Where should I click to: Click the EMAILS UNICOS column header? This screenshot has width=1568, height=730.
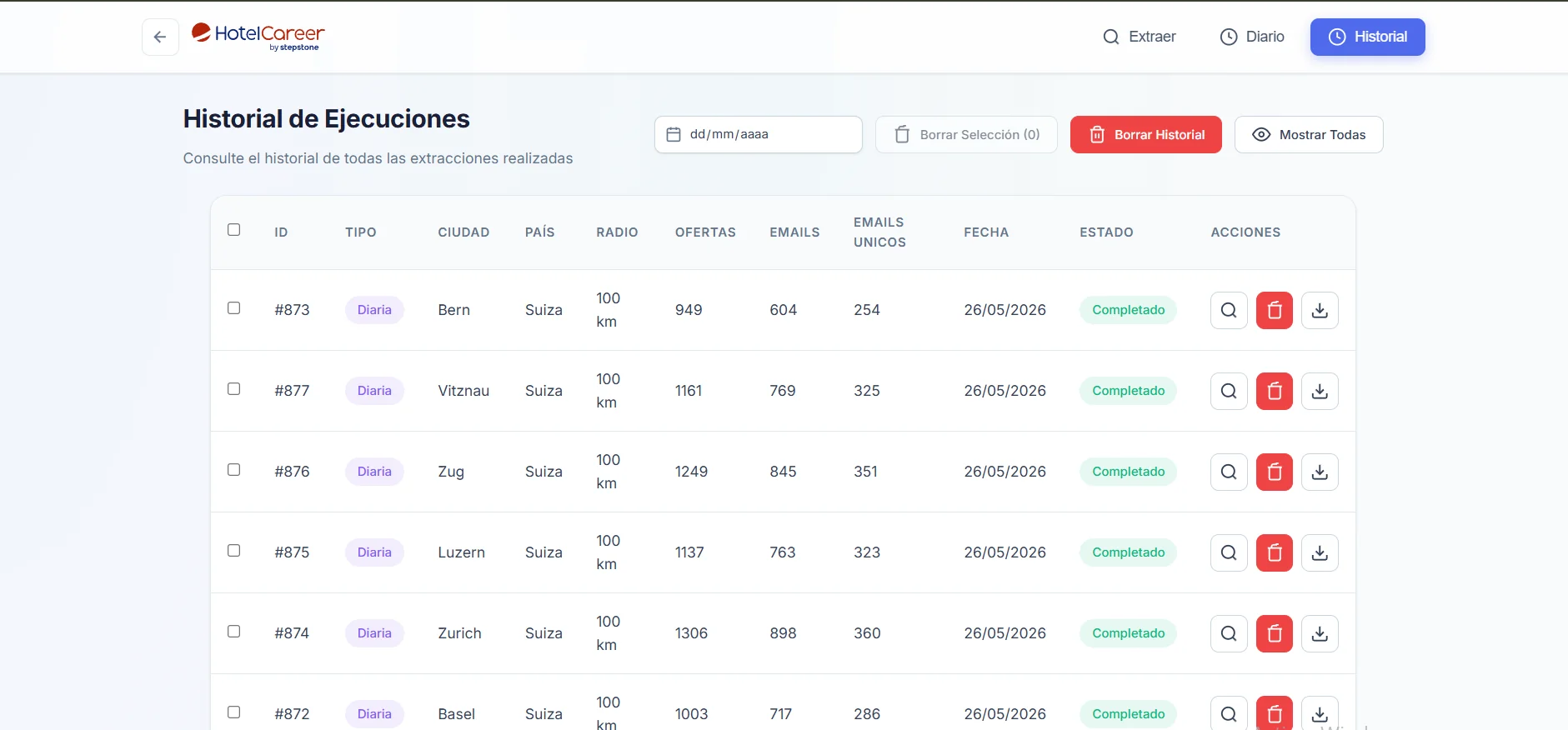pyautogui.click(x=879, y=232)
